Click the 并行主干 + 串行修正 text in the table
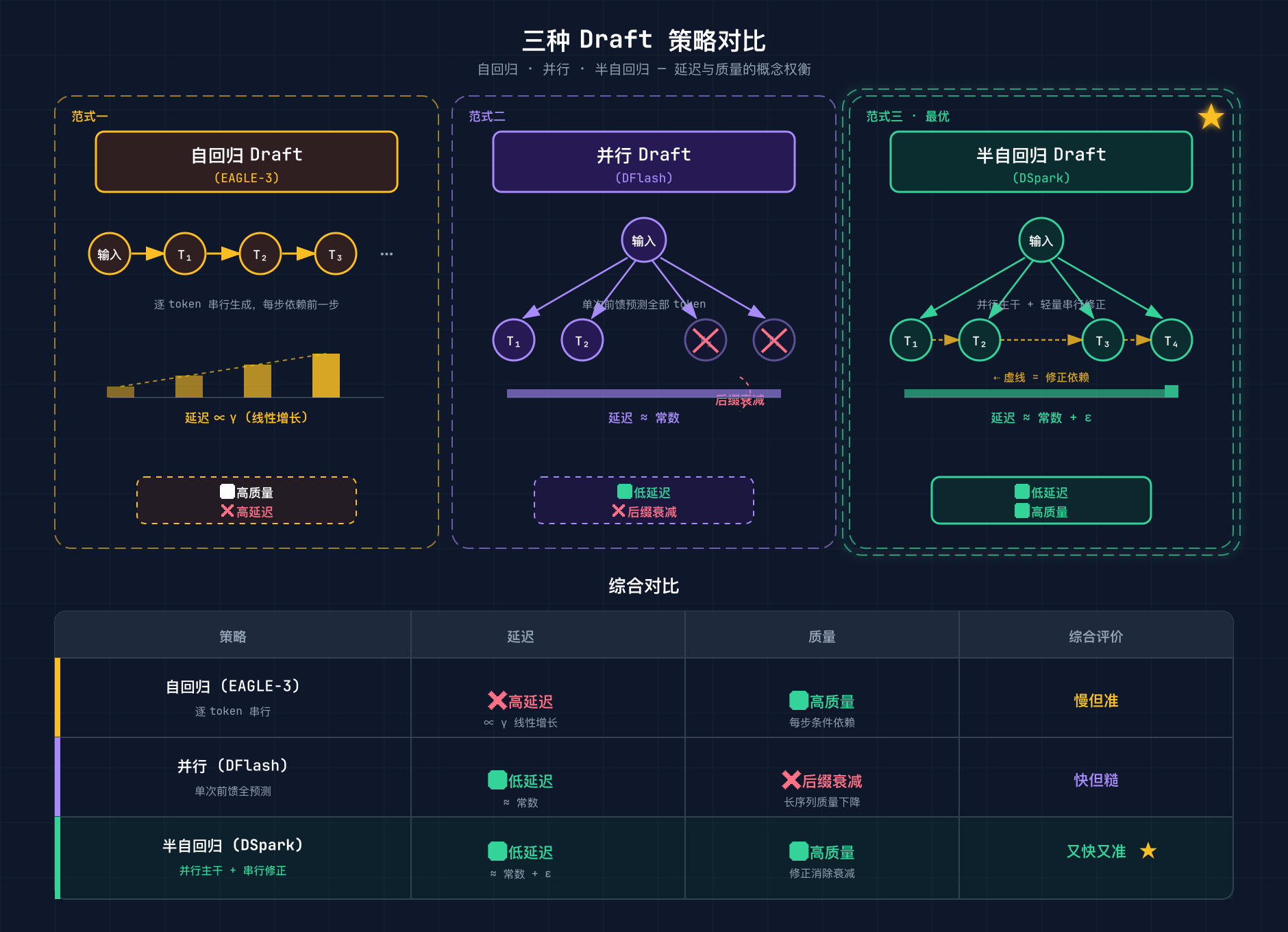This screenshot has width=1288, height=932. 233,870
